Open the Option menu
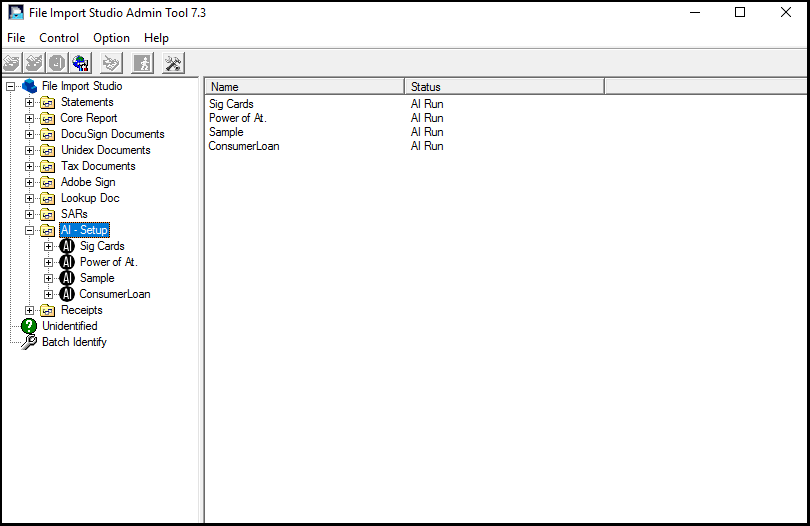Screen dimensions: 810x526 coord(111,38)
